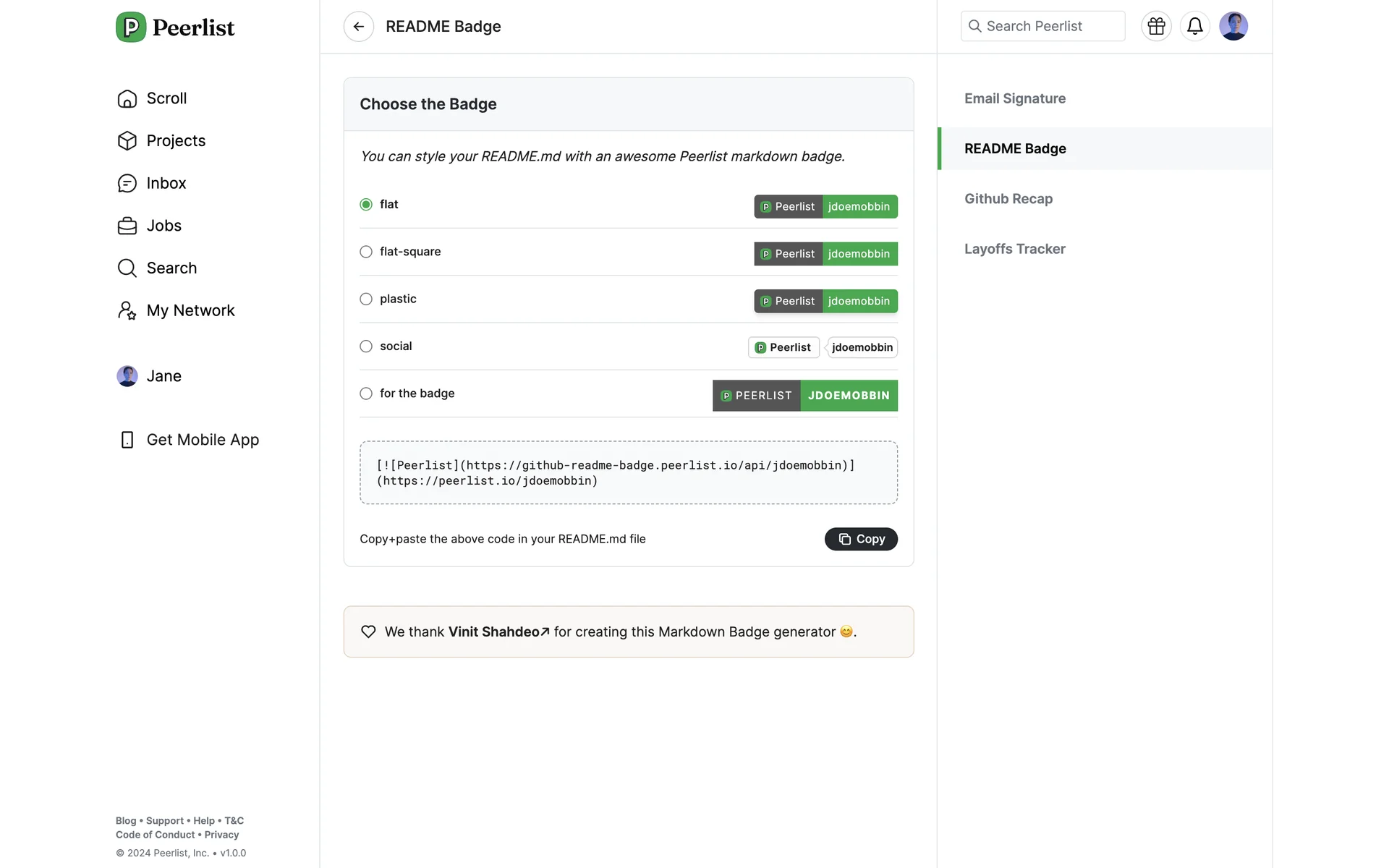This screenshot has height=868, width=1389.
Task: Click the Peerlist logo
Action: (x=175, y=27)
